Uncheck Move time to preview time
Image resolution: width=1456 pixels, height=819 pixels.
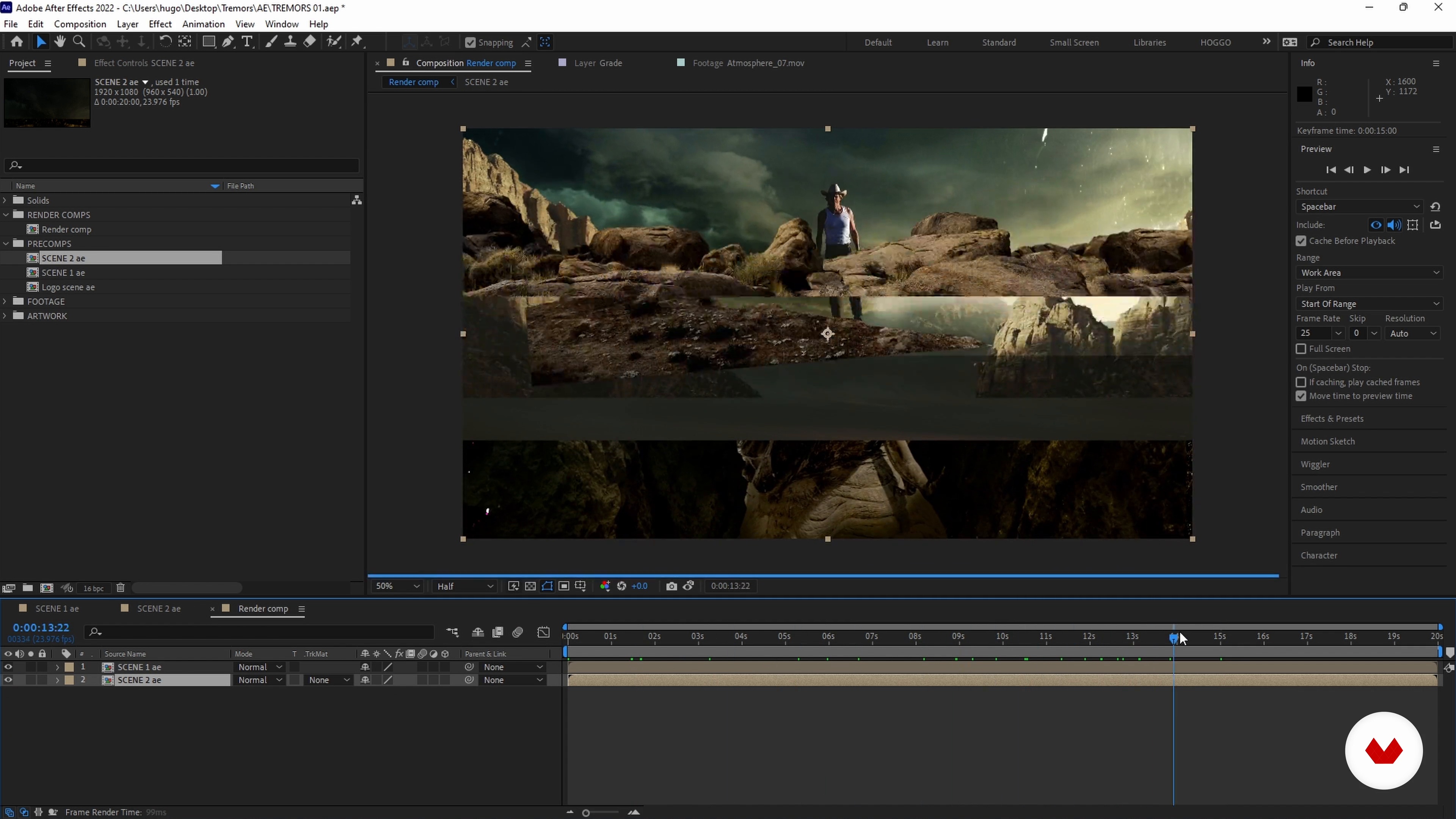coord(1301,395)
